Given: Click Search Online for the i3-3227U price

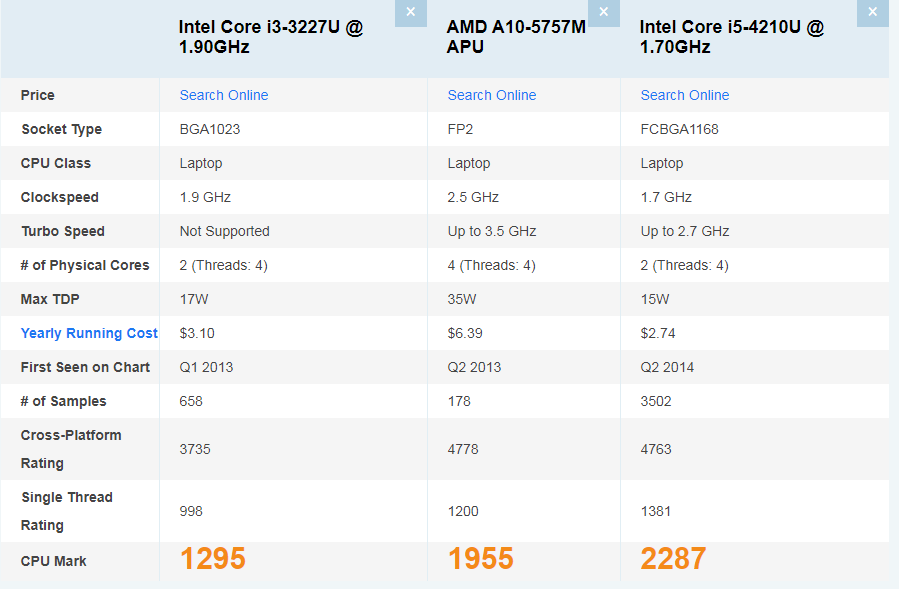Looking at the screenshot, I should click(224, 95).
